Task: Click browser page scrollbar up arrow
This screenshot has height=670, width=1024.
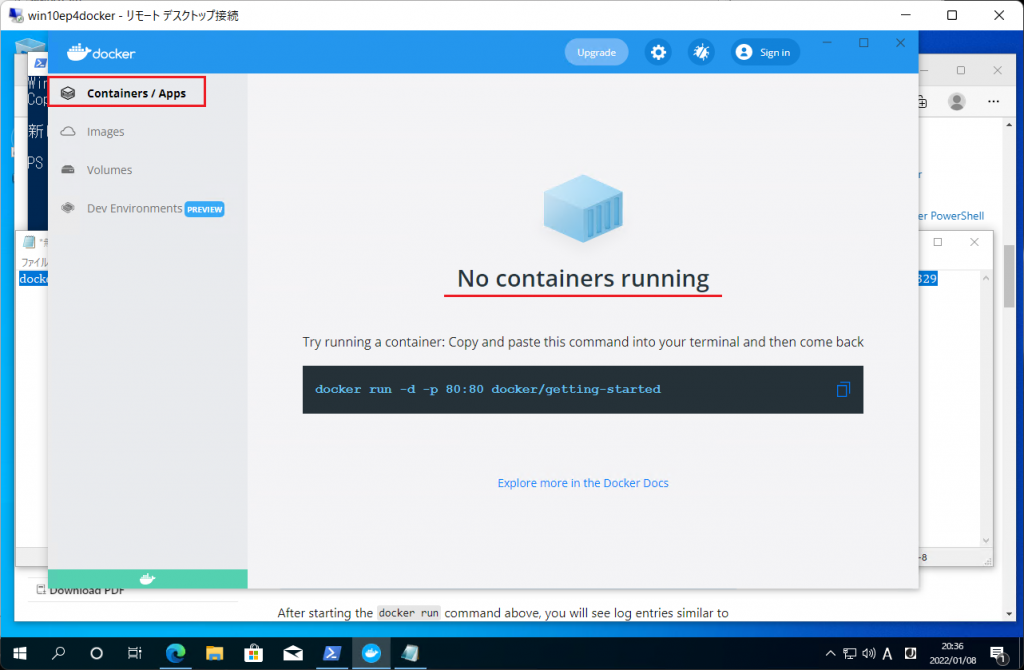Action: pos(1009,124)
